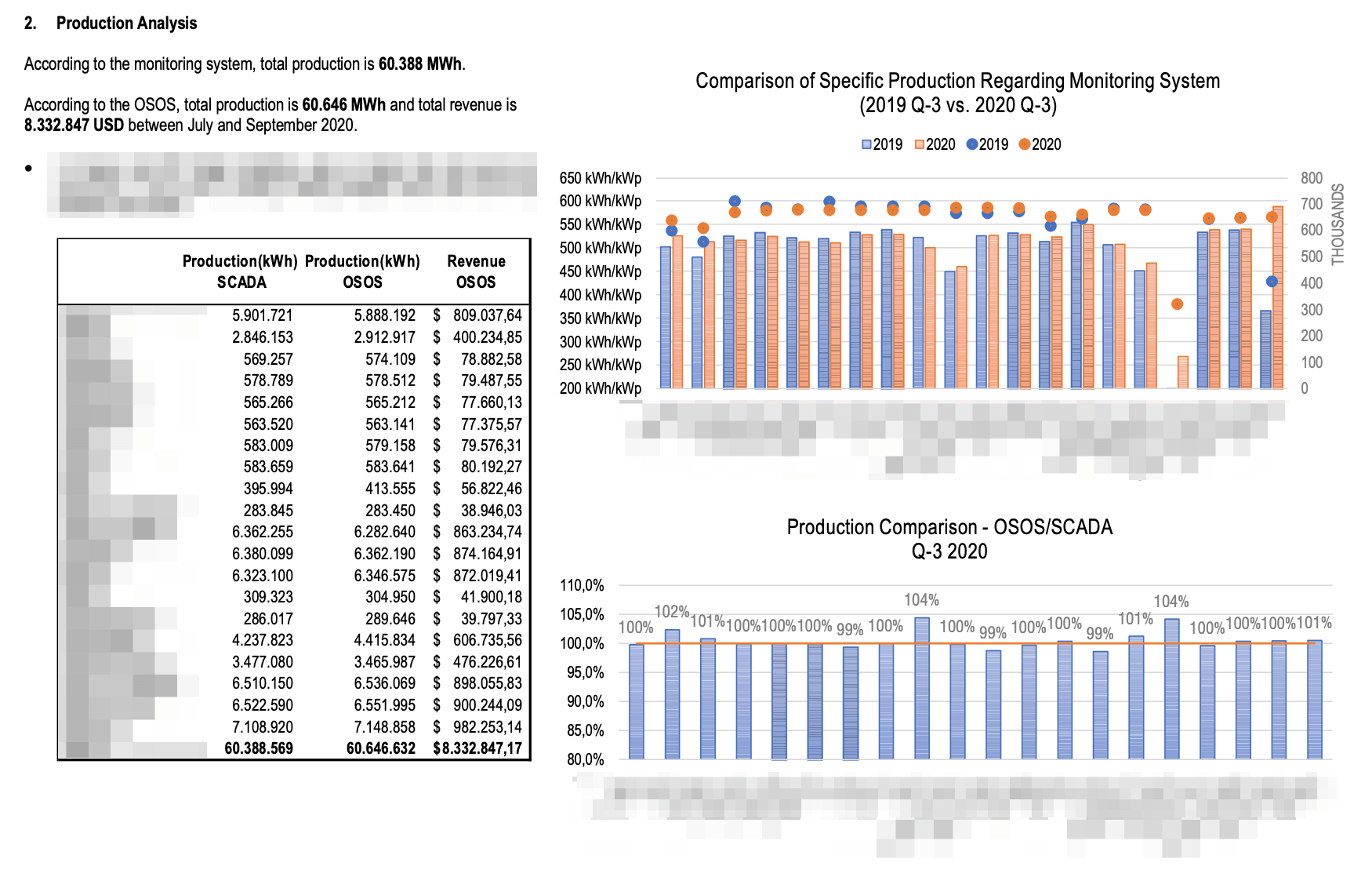Viewport: 1372px width, 877px height.
Task: Select the OSOS value 583.641
Action: pos(390,467)
